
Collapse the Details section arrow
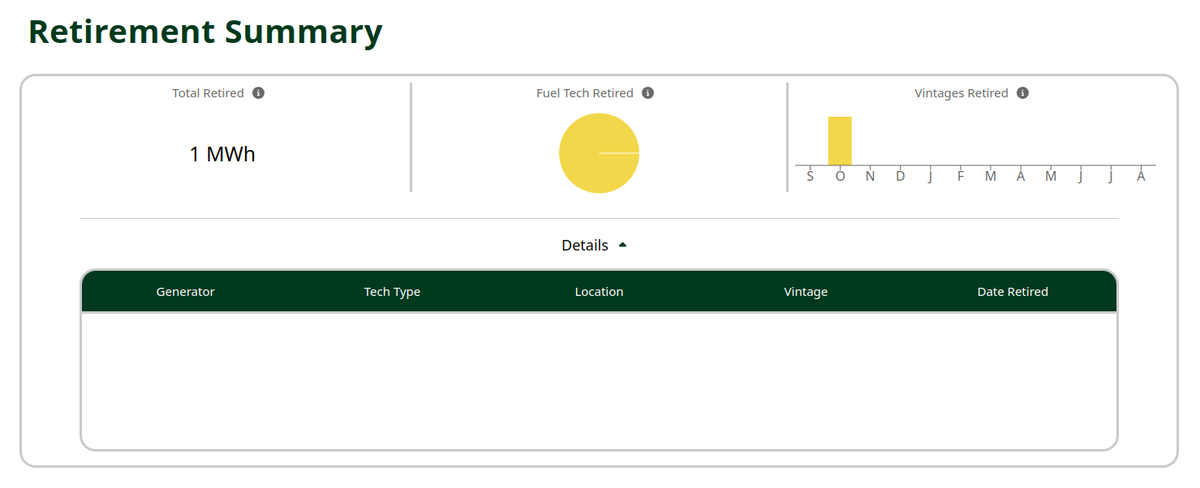pyautogui.click(x=623, y=245)
